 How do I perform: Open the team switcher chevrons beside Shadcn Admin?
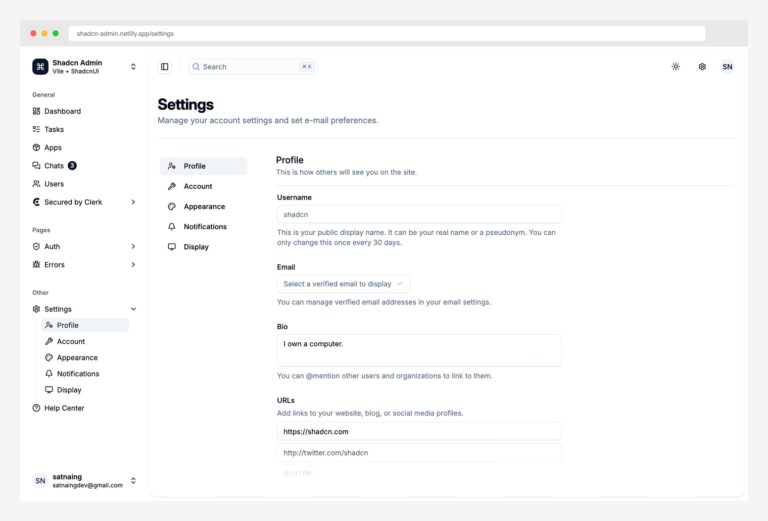(x=133, y=67)
